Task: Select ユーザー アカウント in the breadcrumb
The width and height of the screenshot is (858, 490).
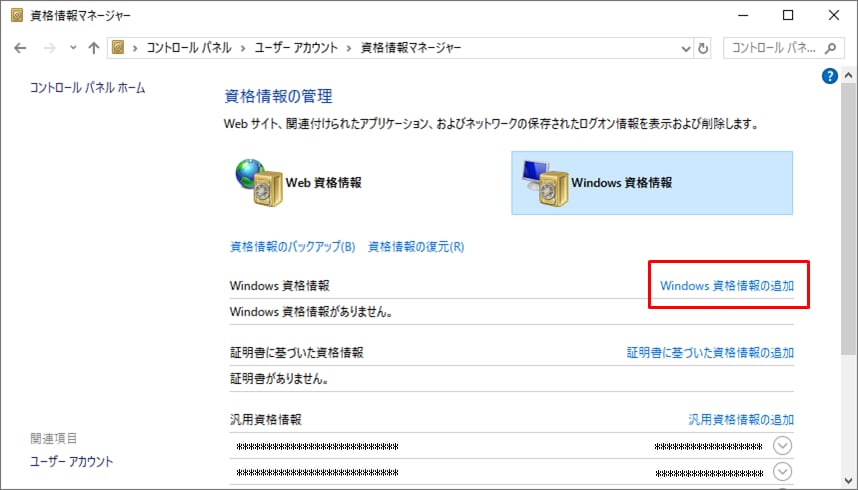Action: [296, 48]
